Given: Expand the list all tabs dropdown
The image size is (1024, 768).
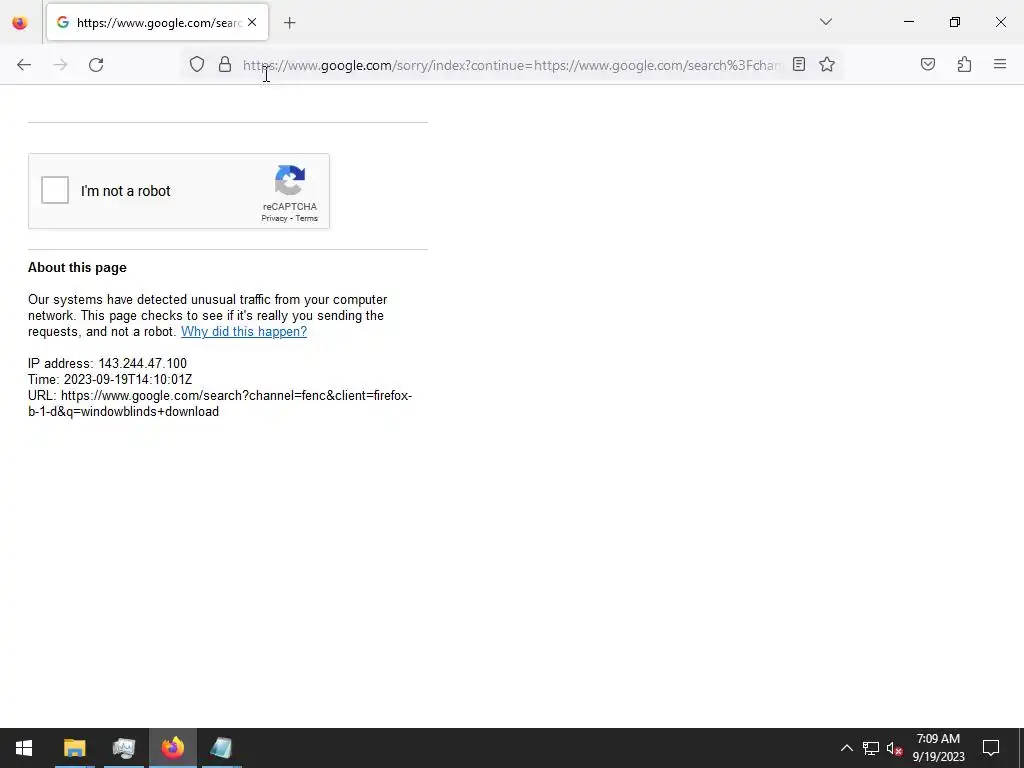Looking at the screenshot, I should 826,22.
